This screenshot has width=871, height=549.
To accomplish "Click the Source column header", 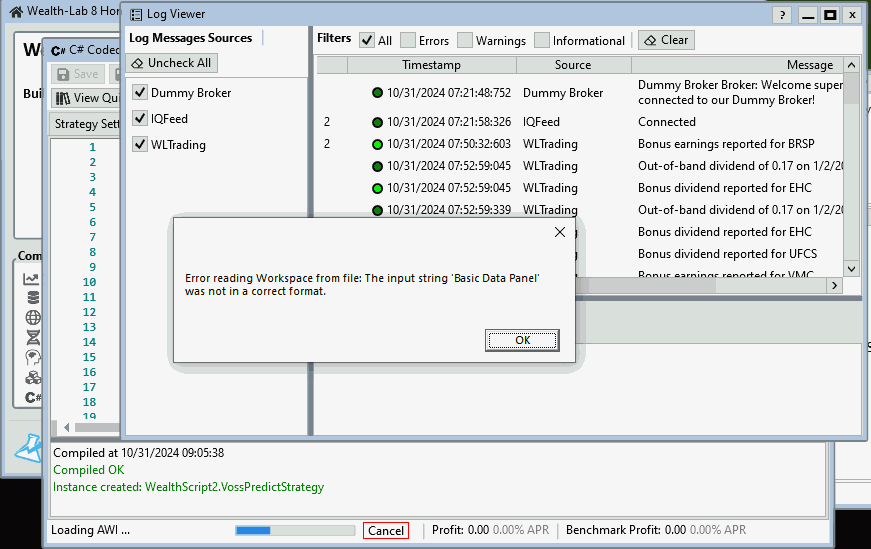I will pyautogui.click(x=573, y=65).
